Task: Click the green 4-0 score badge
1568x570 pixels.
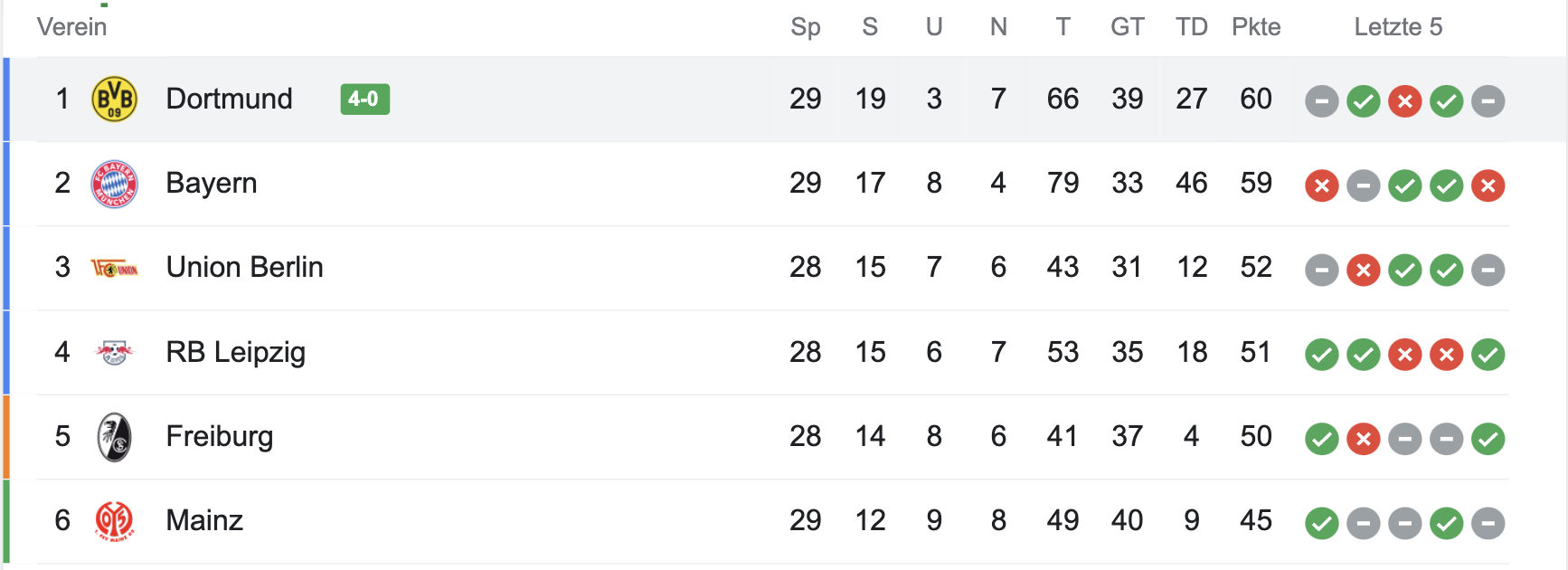Action: [x=364, y=99]
